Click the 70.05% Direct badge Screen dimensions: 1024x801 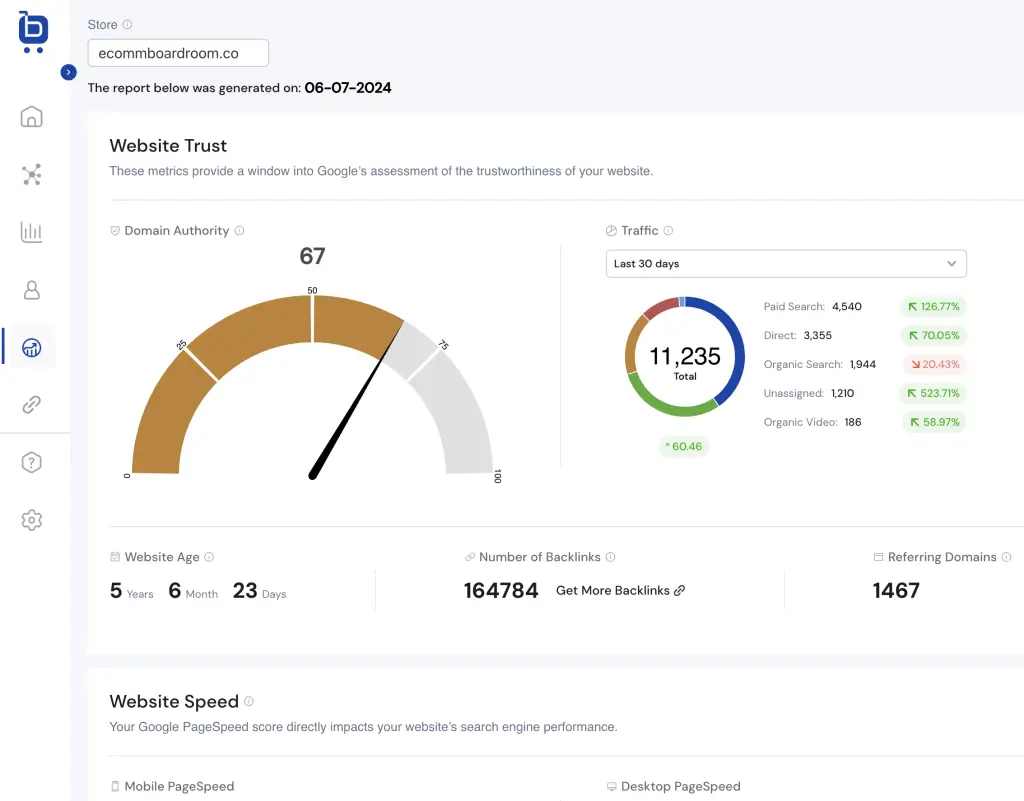pyautogui.click(x=933, y=335)
